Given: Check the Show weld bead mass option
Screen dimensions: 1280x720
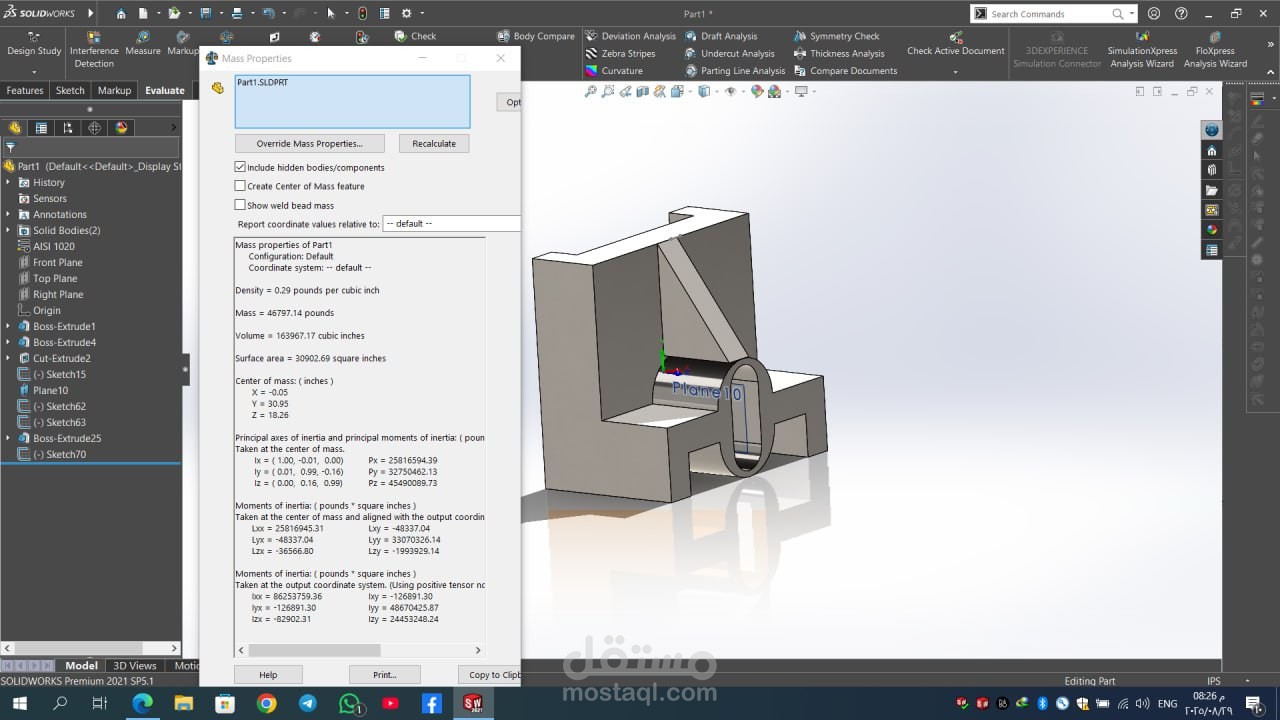Looking at the screenshot, I should pyautogui.click(x=240, y=205).
